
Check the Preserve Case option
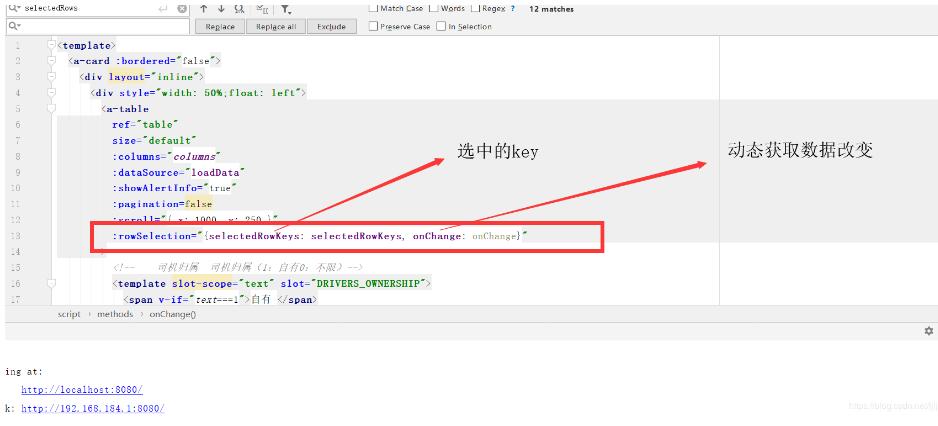click(x=374, y=27)
